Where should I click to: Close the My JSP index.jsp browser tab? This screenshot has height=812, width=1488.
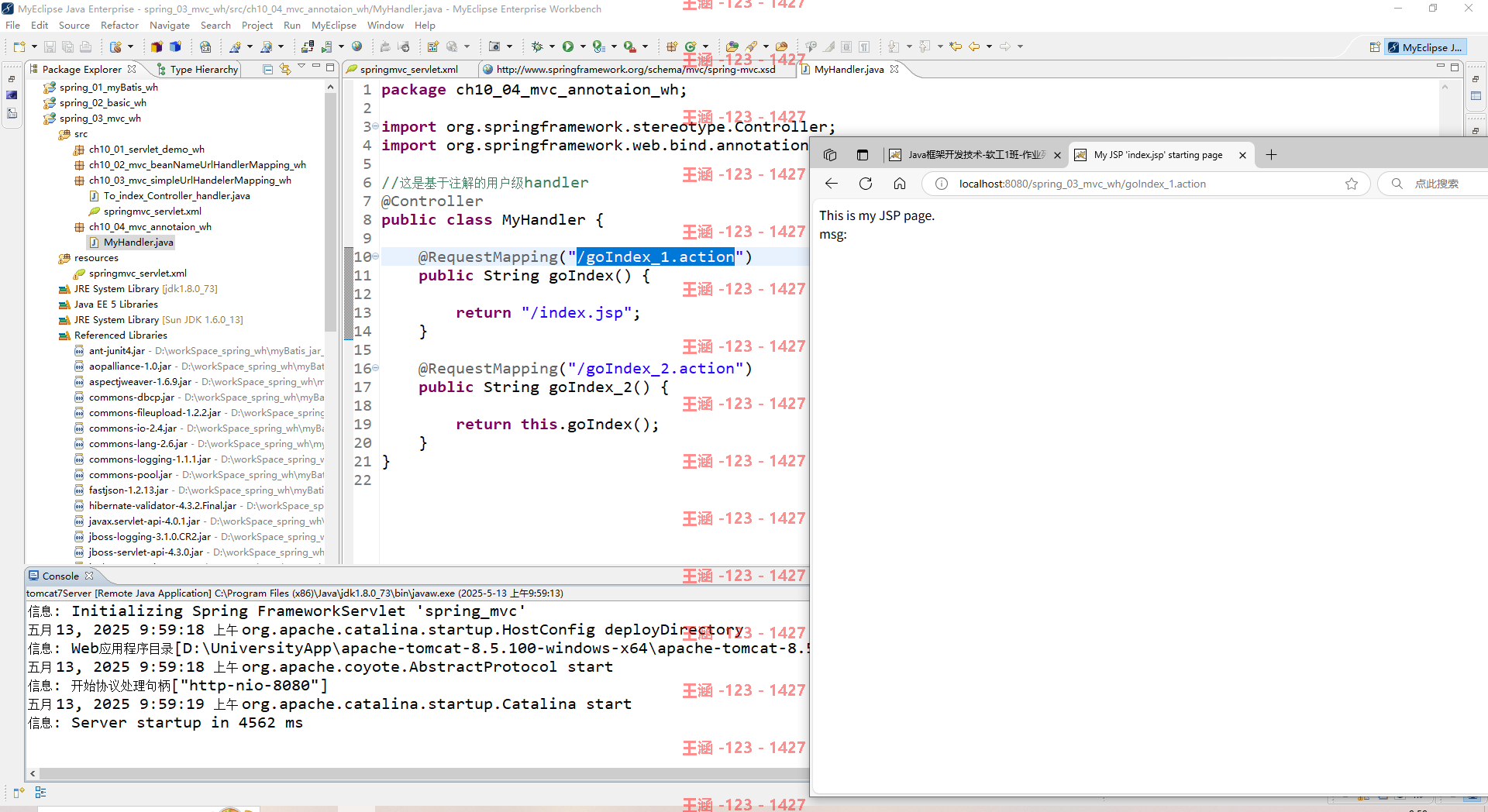1242,155
